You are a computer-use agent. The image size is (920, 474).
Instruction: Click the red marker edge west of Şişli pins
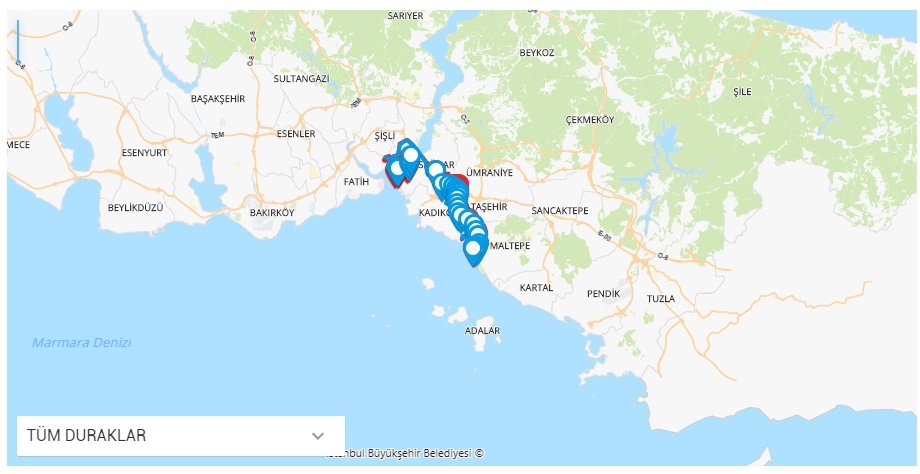(x=386, y=159)
